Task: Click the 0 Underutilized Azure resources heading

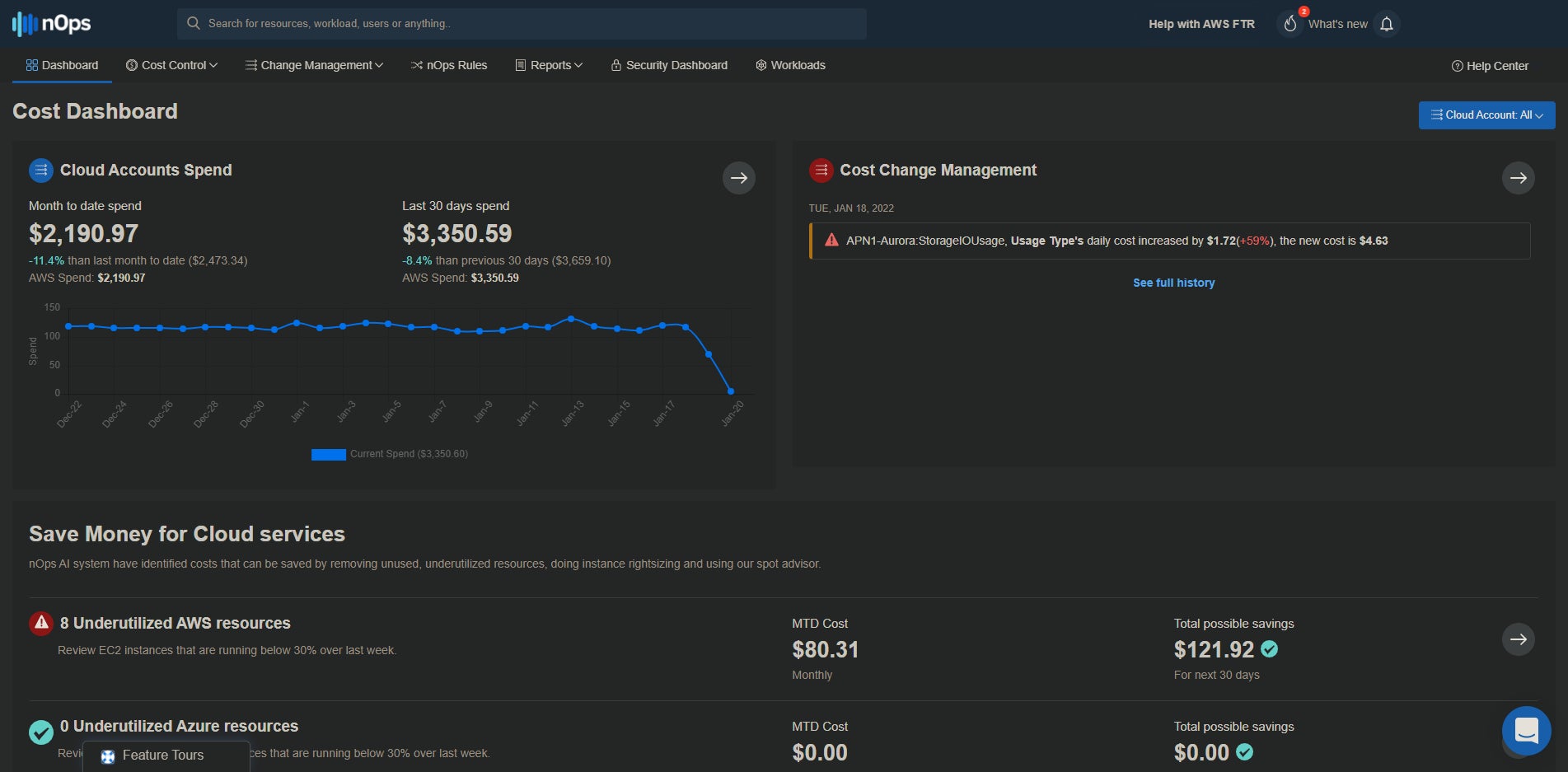Action: (x=180, y=727)
